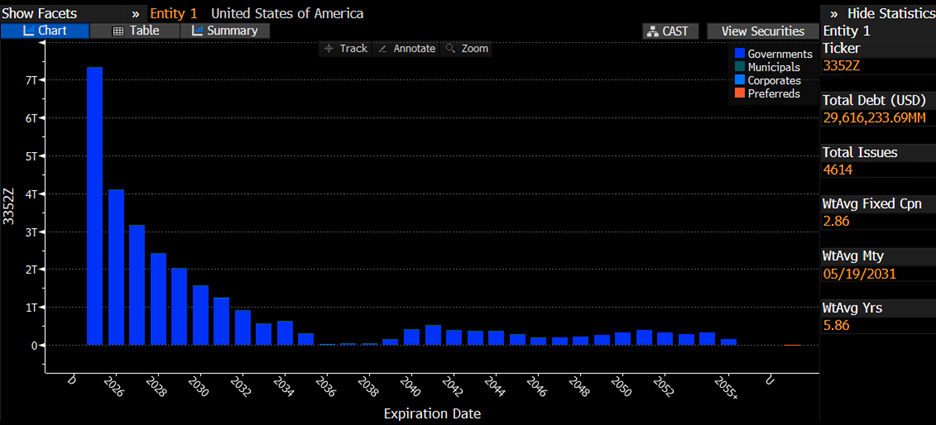Click the tallest 7T bar before 2026
This screenshot has width=936, height=425.
pyautogui.click(x=95, y=206)
